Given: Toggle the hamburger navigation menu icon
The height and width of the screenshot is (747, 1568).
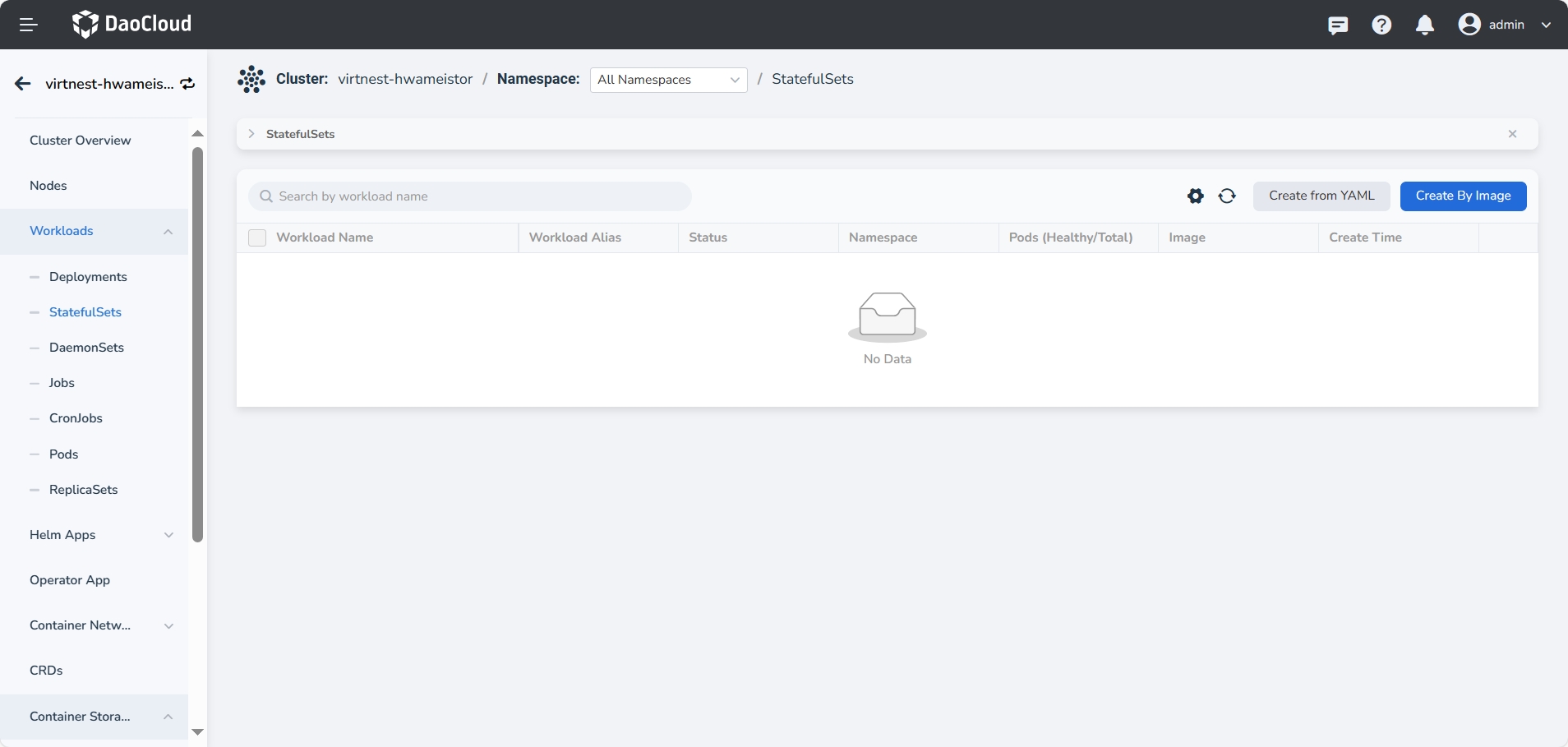Looking at the screenshot, I should click(x=29, y=25).
